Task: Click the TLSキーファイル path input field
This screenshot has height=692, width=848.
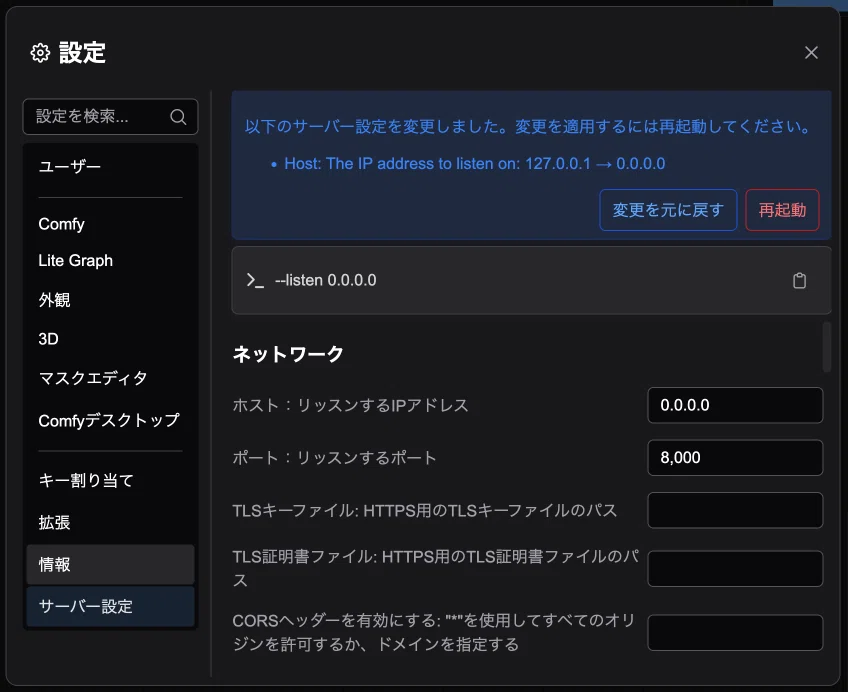Action: click(x=735, y=510)
